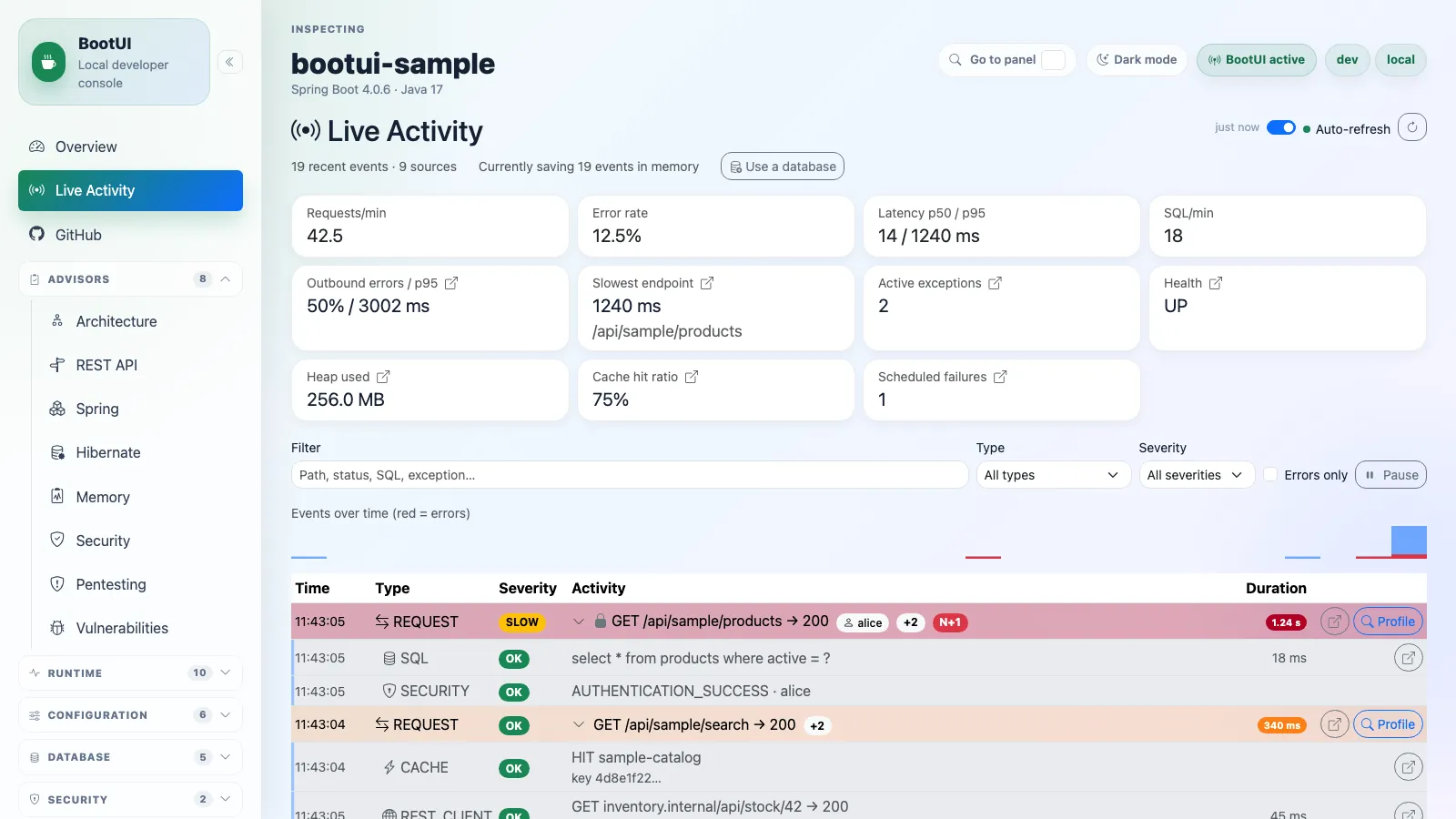Screen dimensions: 1456x819
Task: Click the Hibernate database icon
Action: coord(57,452)
